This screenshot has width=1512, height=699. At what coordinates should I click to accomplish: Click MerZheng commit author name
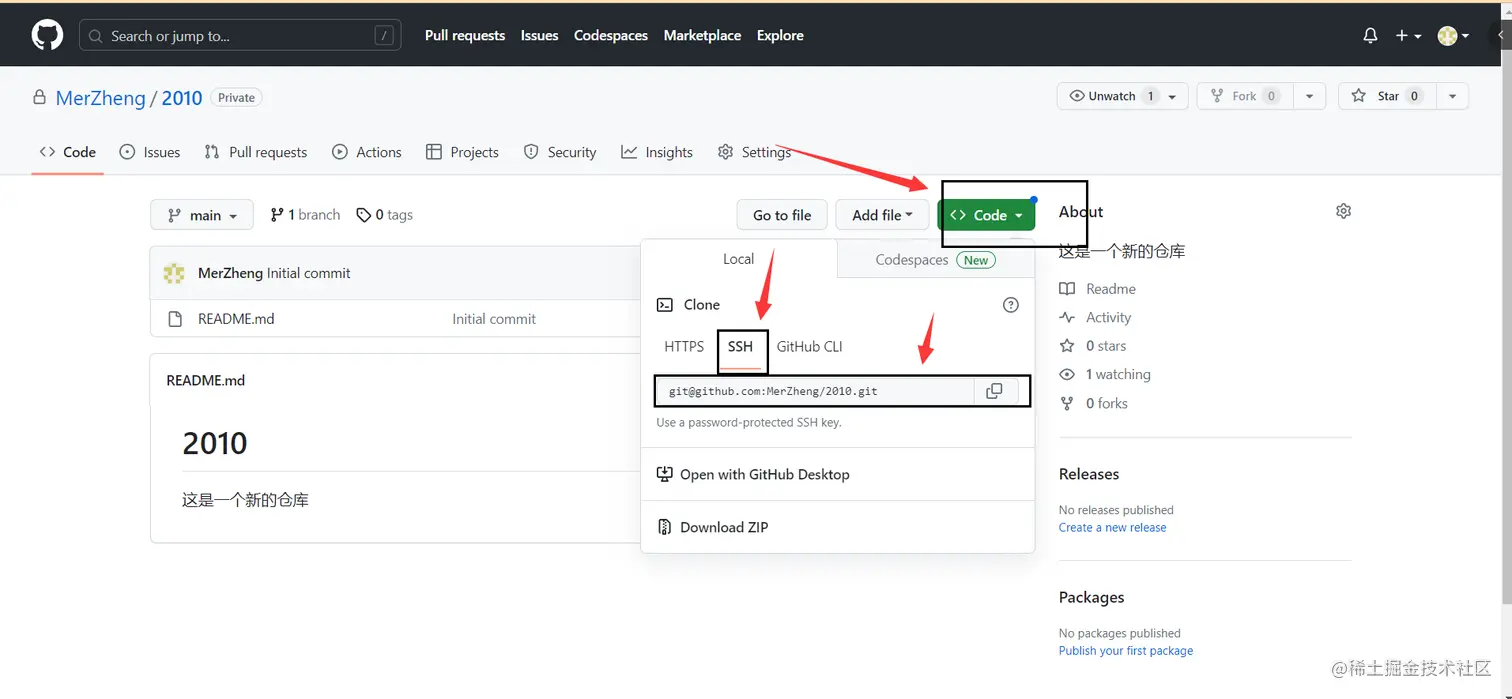[230, 273]
